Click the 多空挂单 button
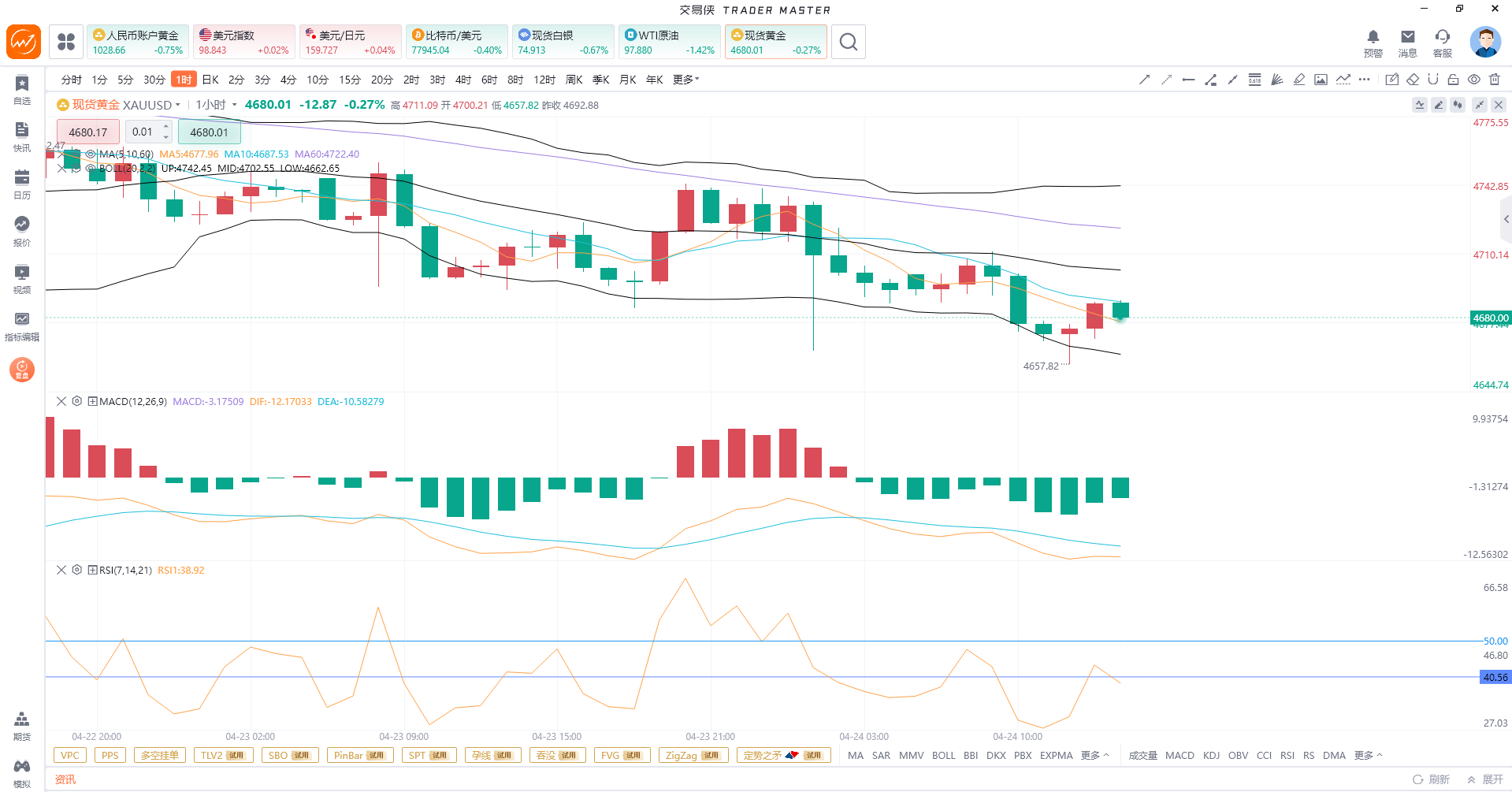This screenshot has width=1512, height=792. pos(160,756)
